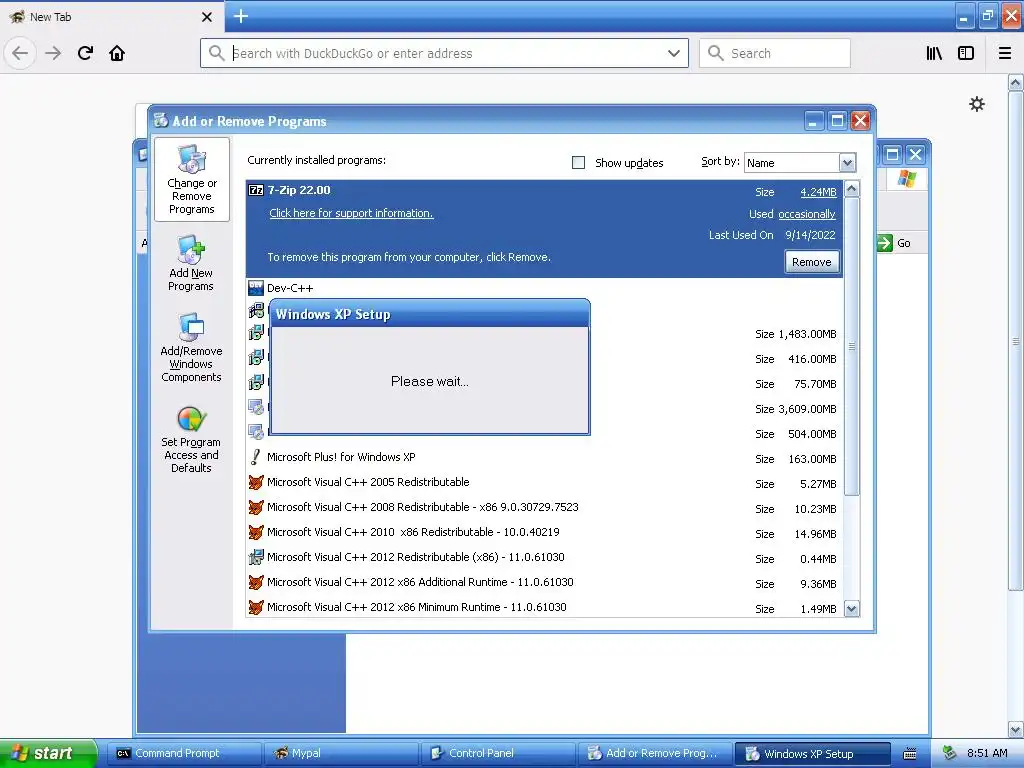Select Microsoft Plus! for Windows XP row
The image size is (1024, 768).
point(544,458)
